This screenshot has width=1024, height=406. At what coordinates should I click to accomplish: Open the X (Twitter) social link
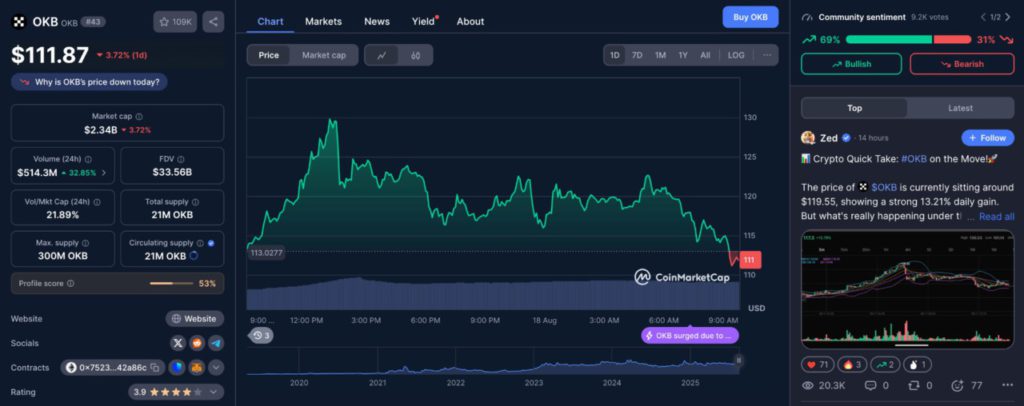(x=177, y=343)
